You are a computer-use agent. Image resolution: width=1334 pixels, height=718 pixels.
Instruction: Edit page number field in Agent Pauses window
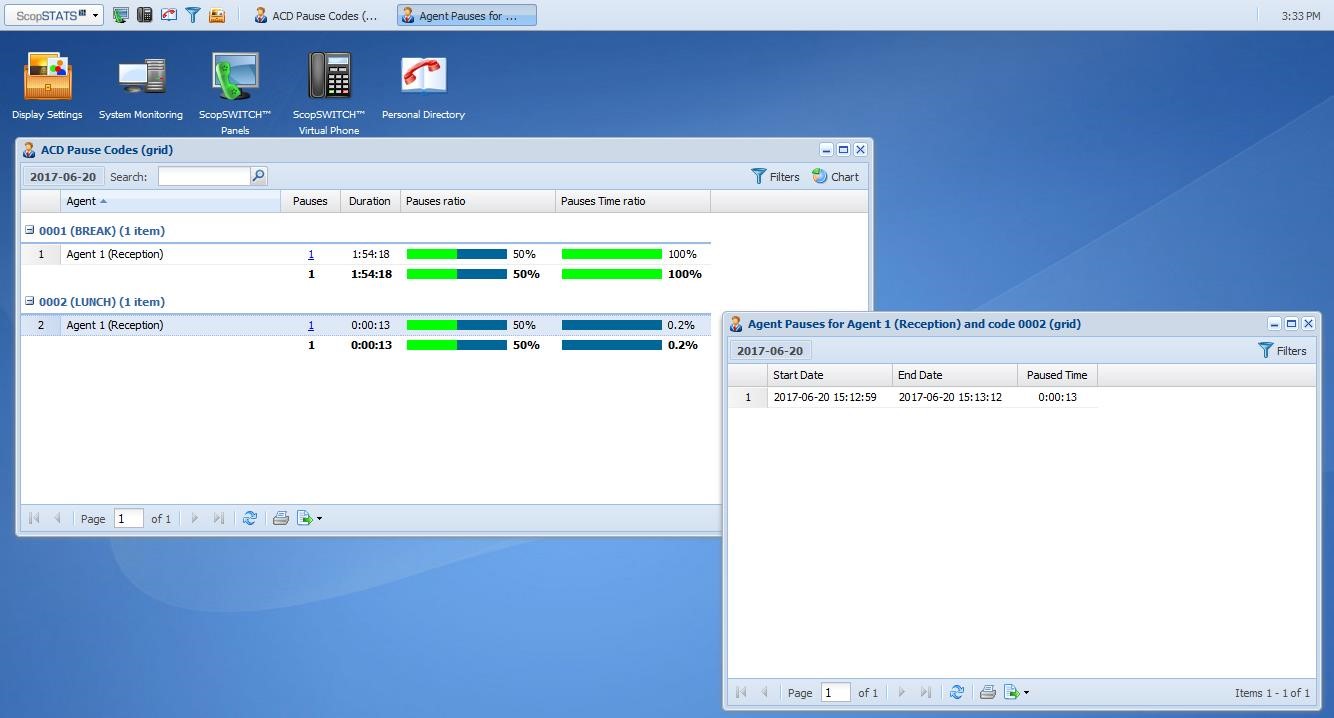tap(836, 692)
